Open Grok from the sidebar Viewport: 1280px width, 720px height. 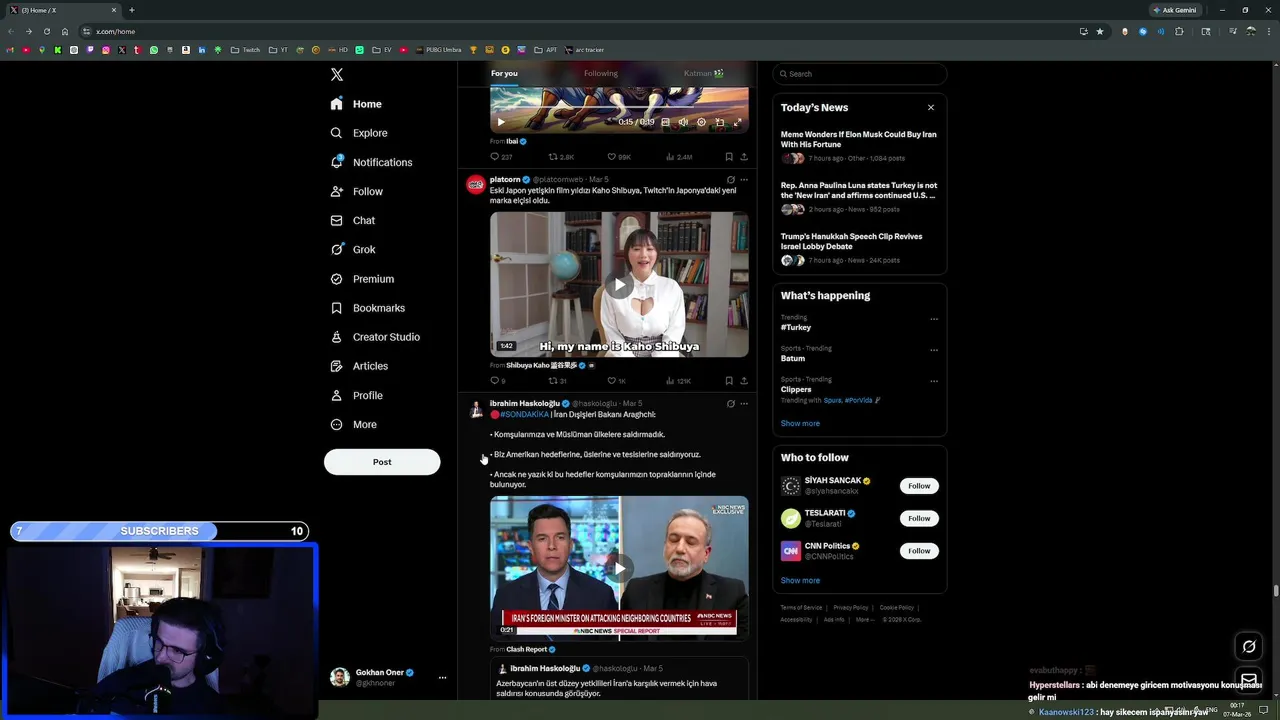click(352, 249)
